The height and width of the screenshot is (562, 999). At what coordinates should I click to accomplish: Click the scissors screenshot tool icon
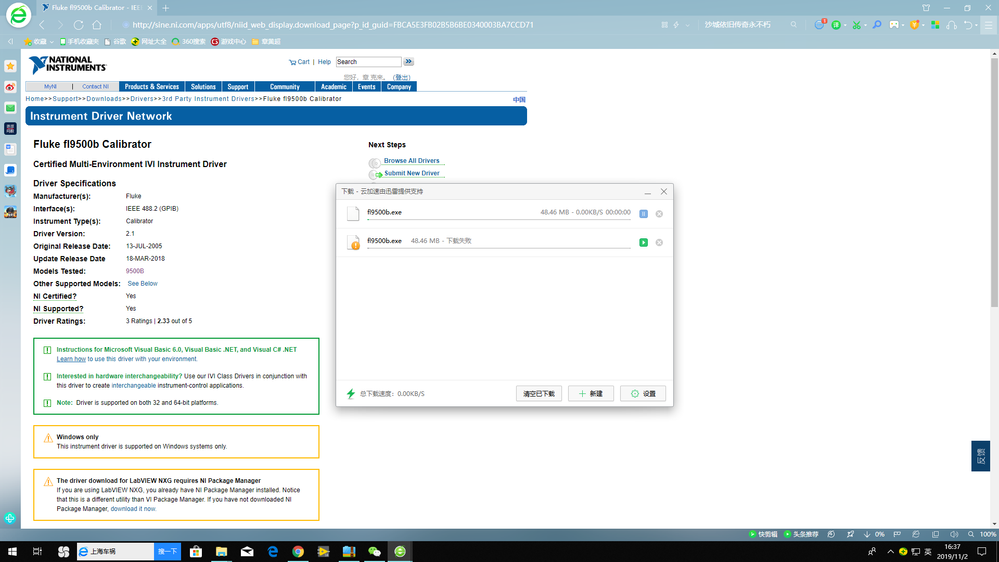(x=856, y=25)
